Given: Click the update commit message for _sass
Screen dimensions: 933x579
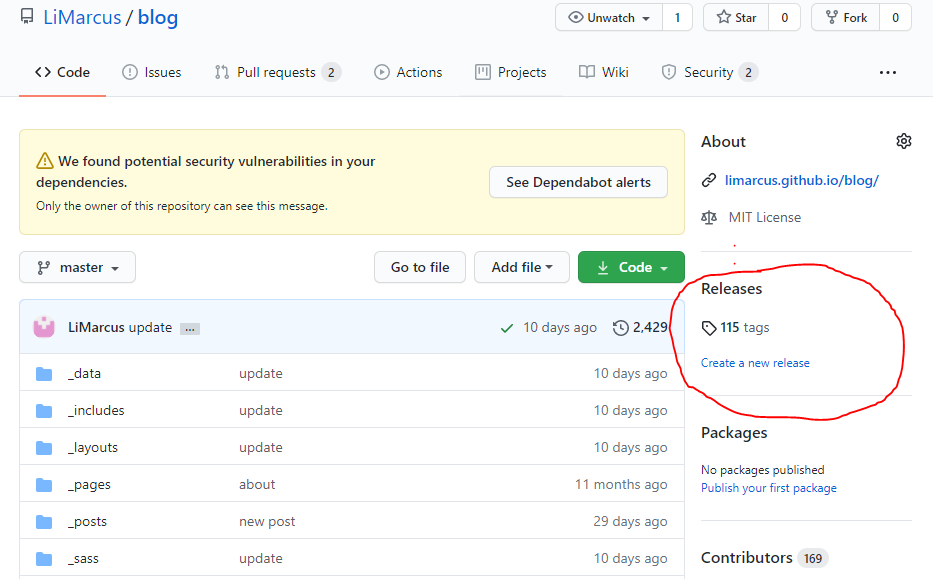Looking at the screenshot, I should click(261, 559).
